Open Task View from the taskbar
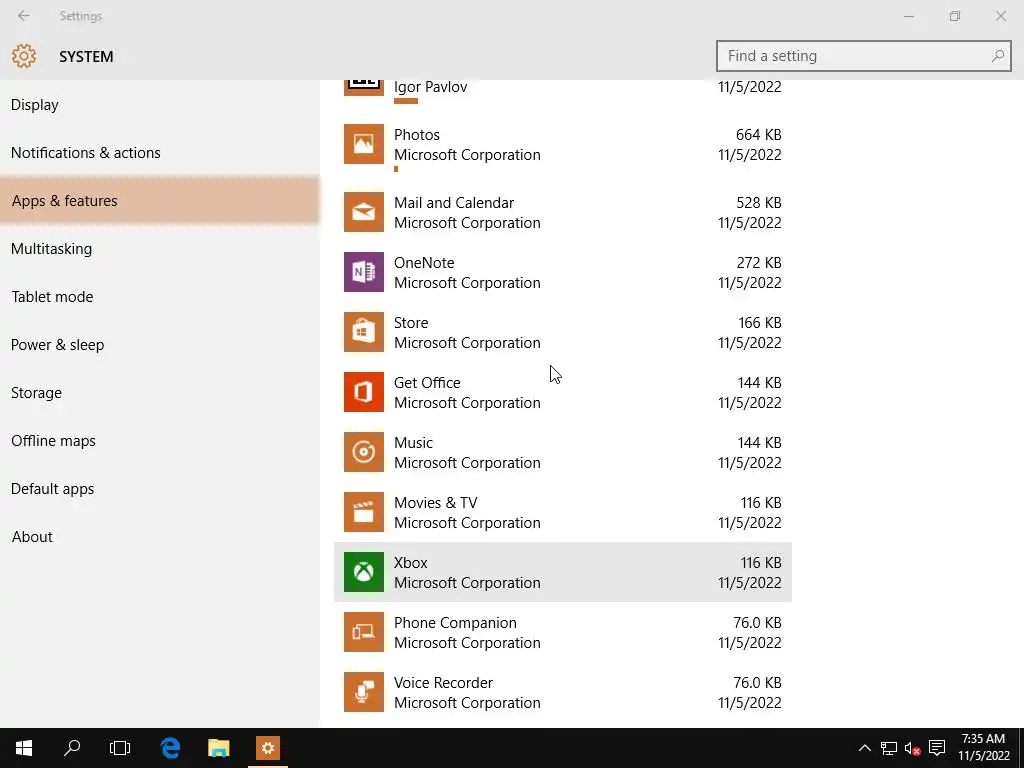The height and width of the screenshot is (768, 1024). (x=120, y=748)
